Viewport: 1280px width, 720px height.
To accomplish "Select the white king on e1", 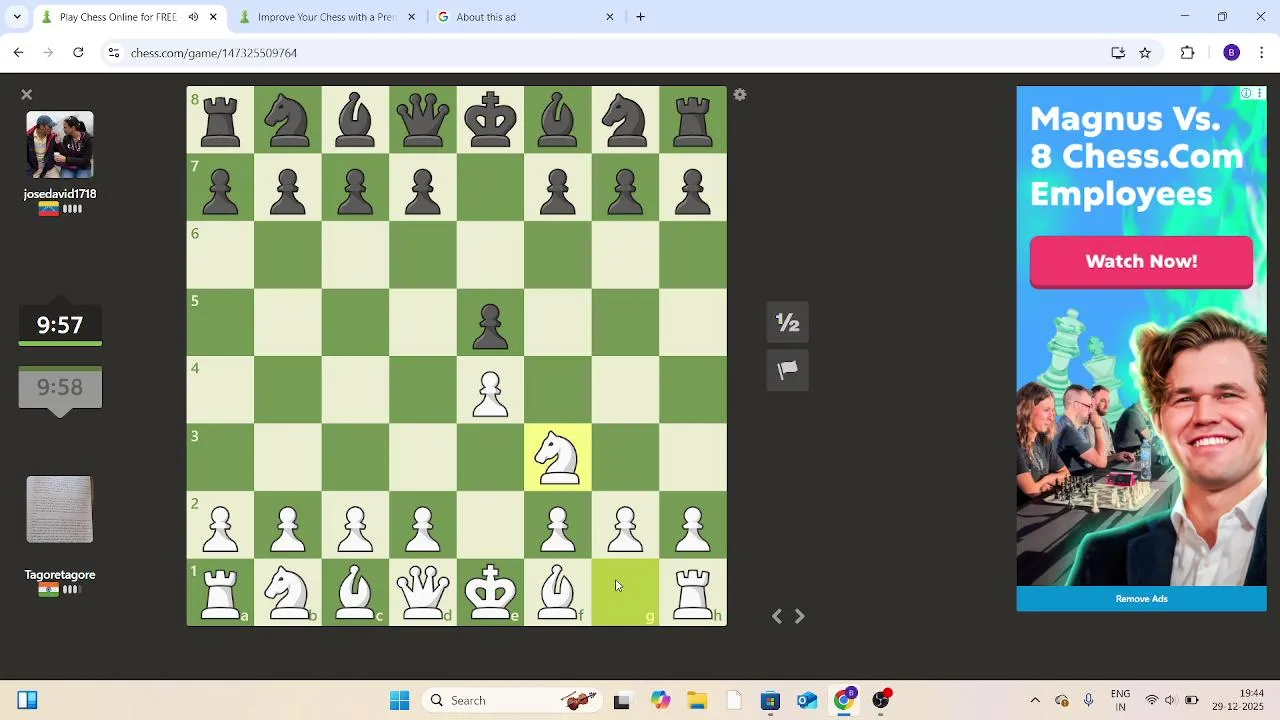I will (490, 592).
